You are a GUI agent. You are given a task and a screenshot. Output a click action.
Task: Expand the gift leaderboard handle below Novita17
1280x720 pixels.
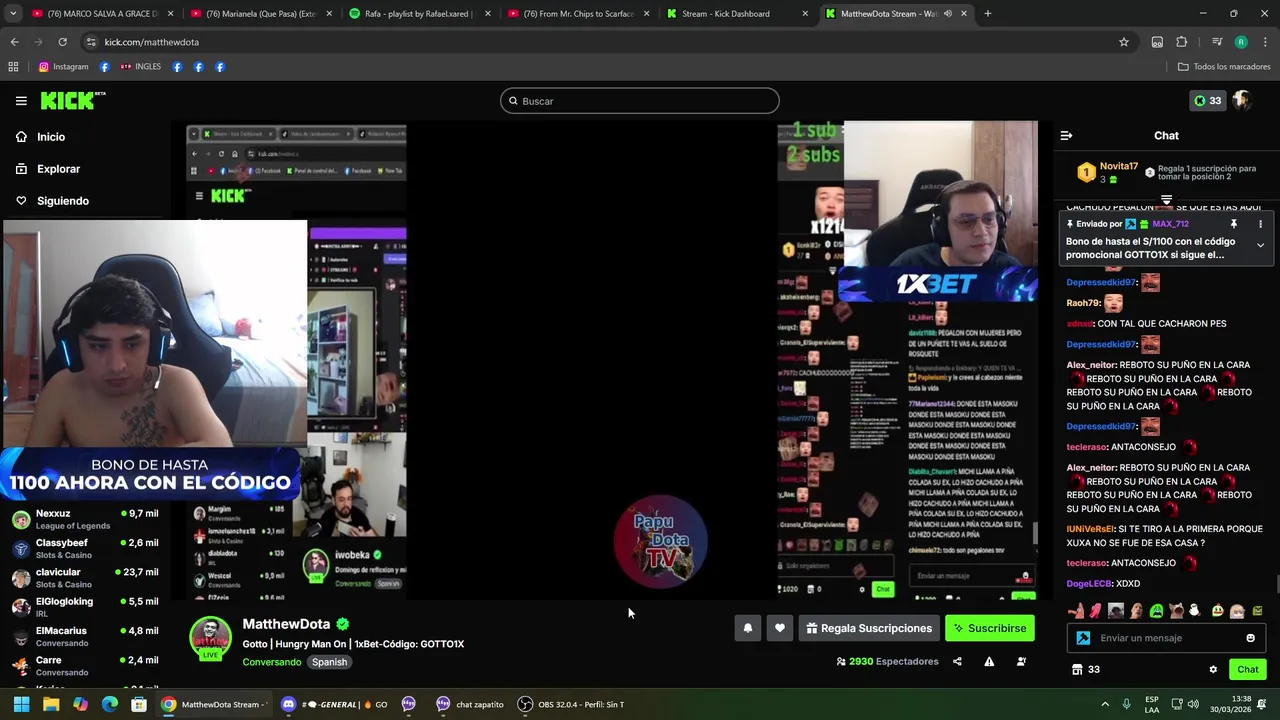(1166, 200)
